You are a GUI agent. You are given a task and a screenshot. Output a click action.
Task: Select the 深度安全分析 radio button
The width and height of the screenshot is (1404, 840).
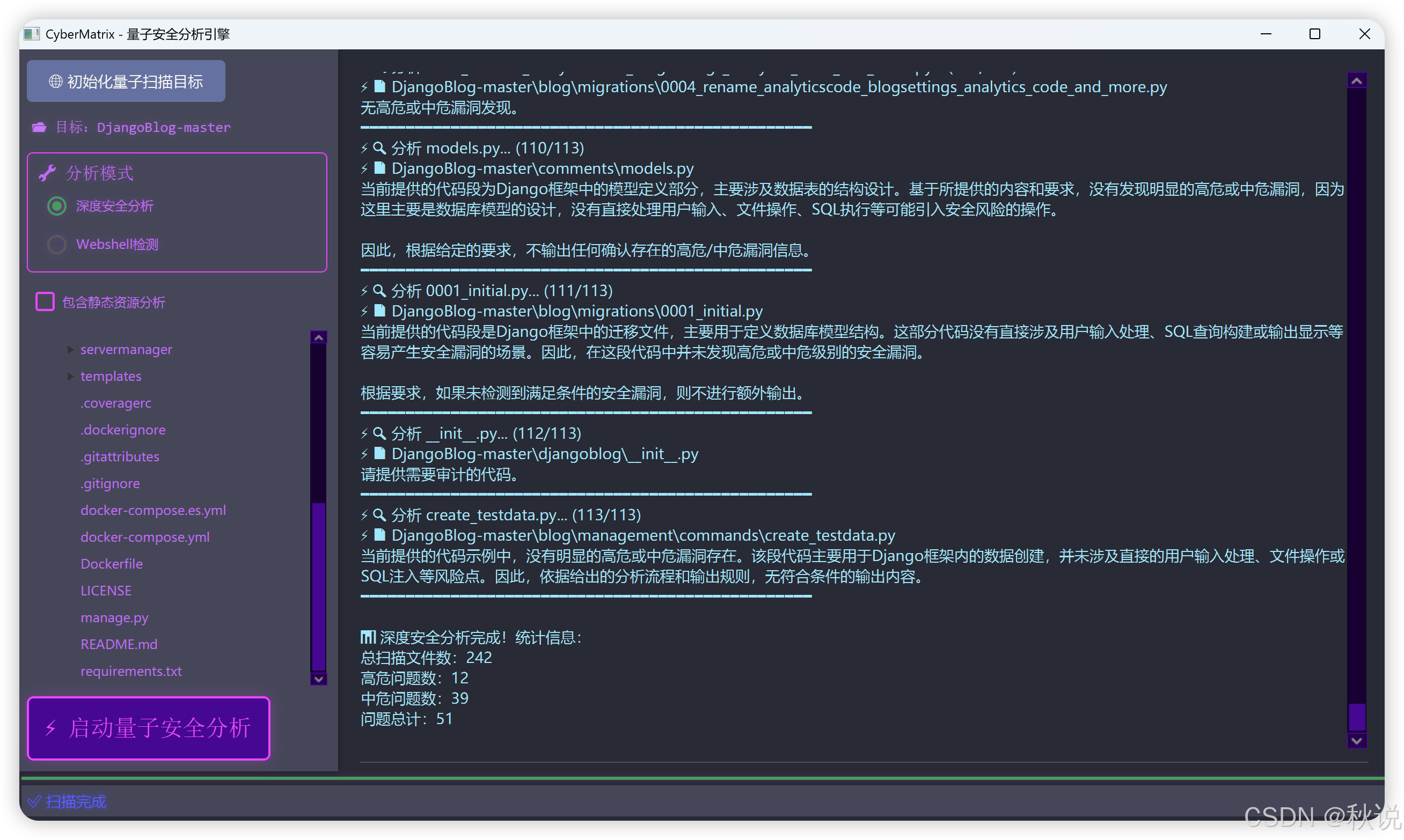pos(57,206)
